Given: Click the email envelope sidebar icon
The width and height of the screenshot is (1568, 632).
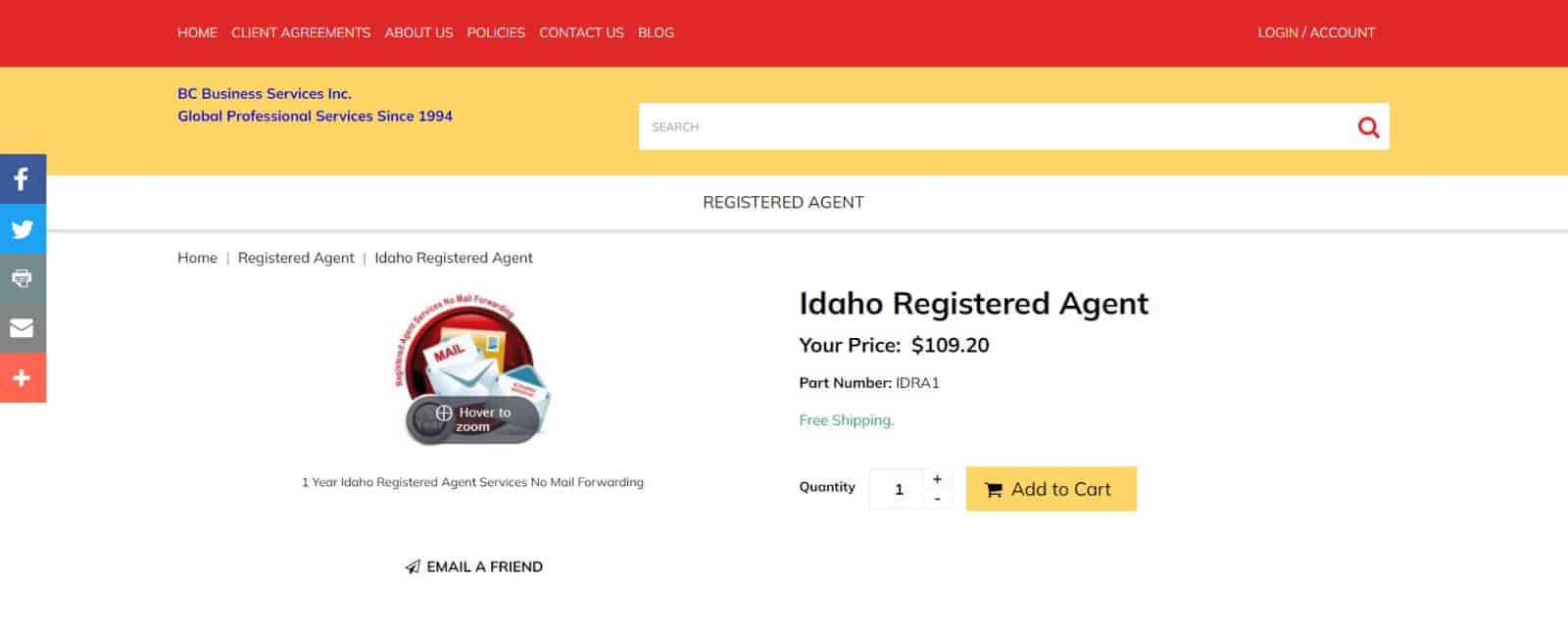Looking at the screenshot, I should (23, 328).
